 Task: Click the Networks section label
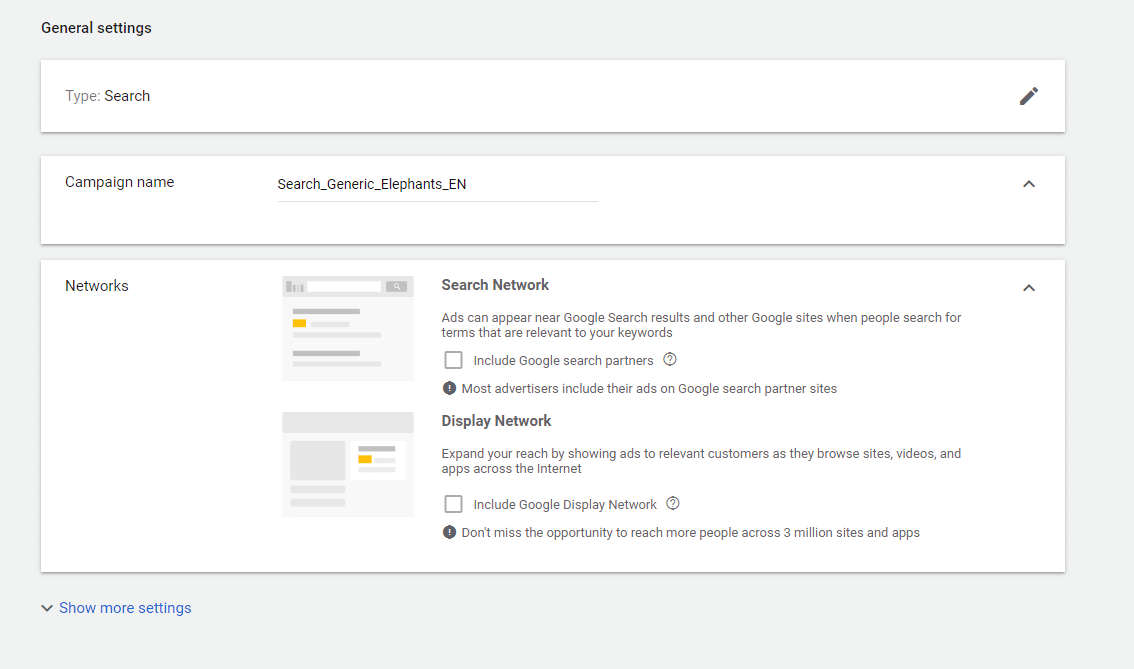pyautogui.click(x=97, y=286)
